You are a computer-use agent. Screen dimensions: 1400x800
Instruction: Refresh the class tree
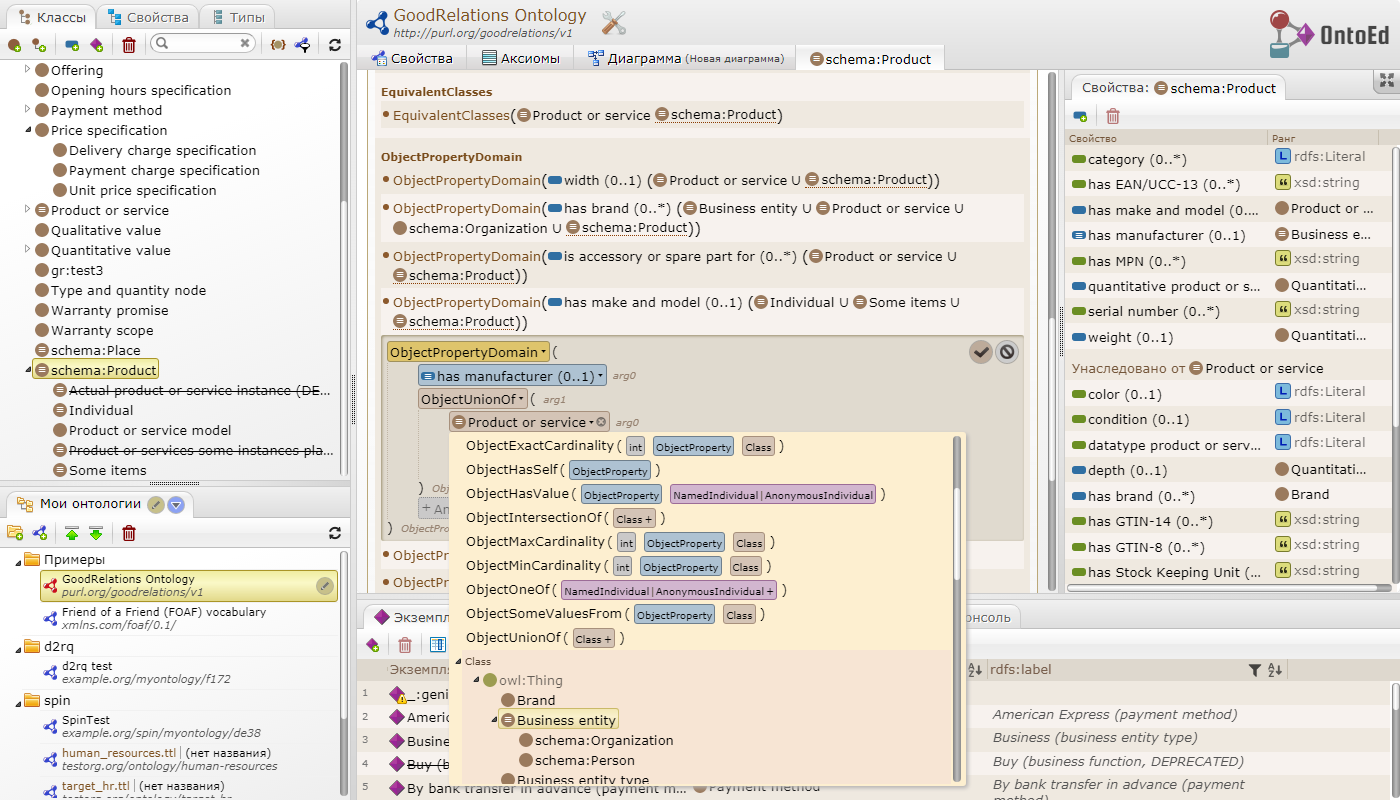click(335, 45)
